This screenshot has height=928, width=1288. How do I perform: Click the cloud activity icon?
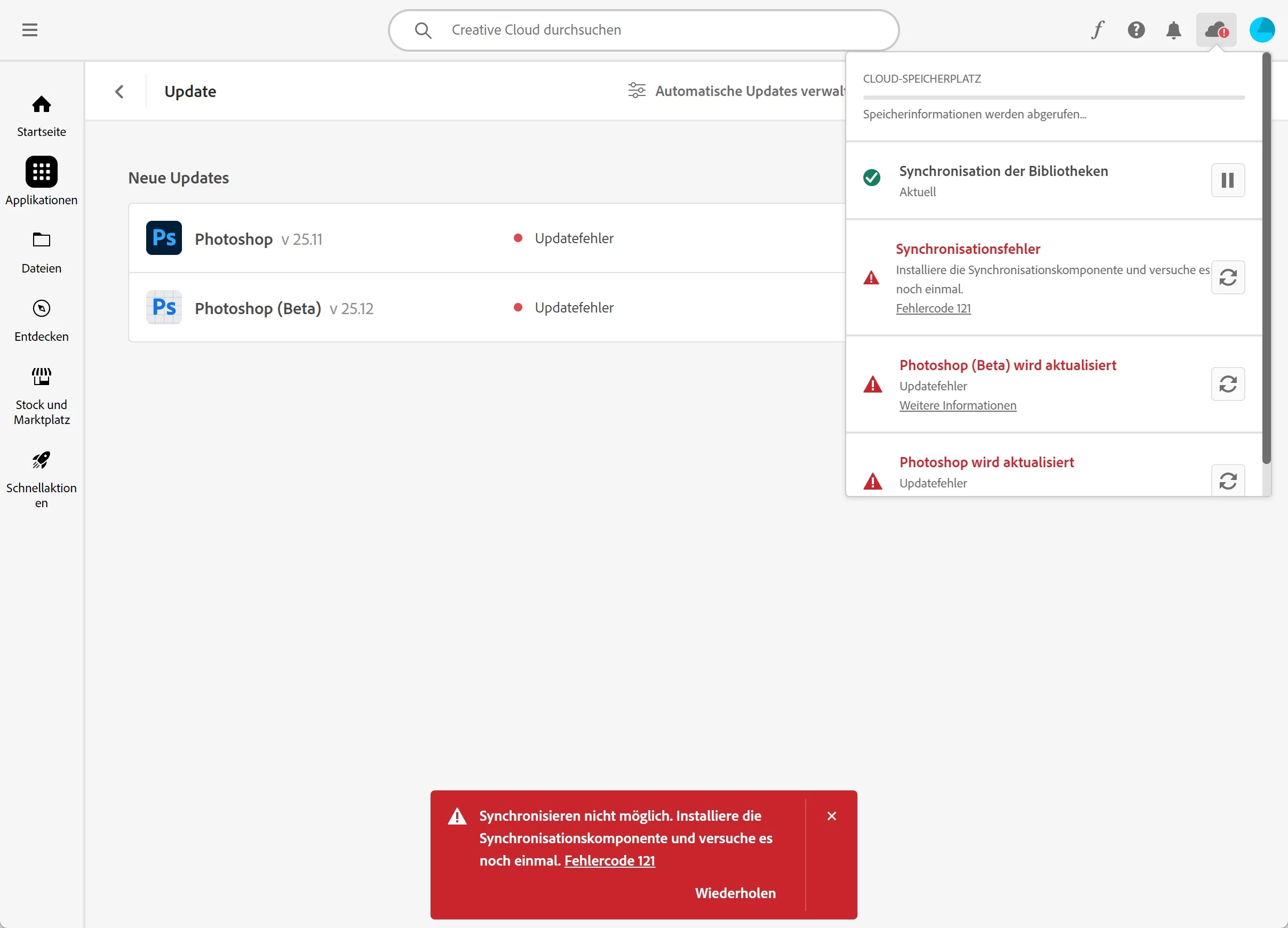[1216, 29]
